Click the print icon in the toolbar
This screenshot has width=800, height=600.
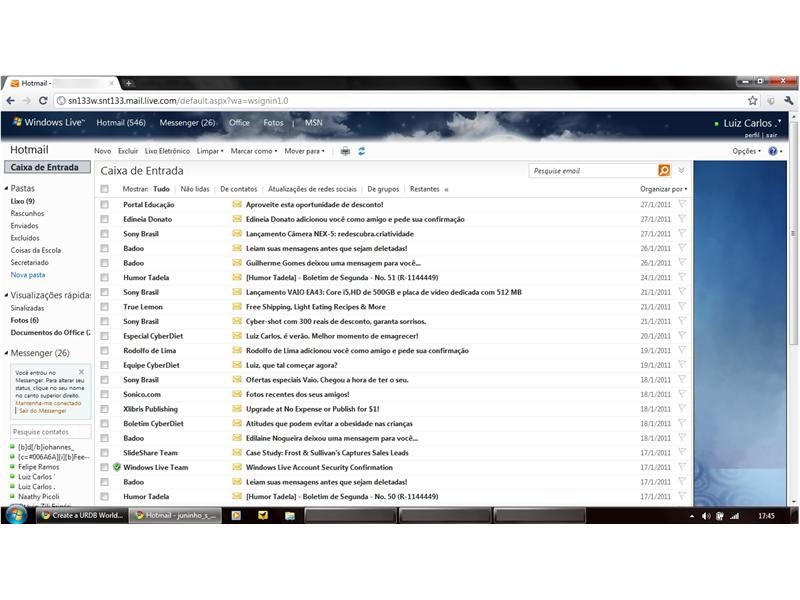tap(345, 151)
